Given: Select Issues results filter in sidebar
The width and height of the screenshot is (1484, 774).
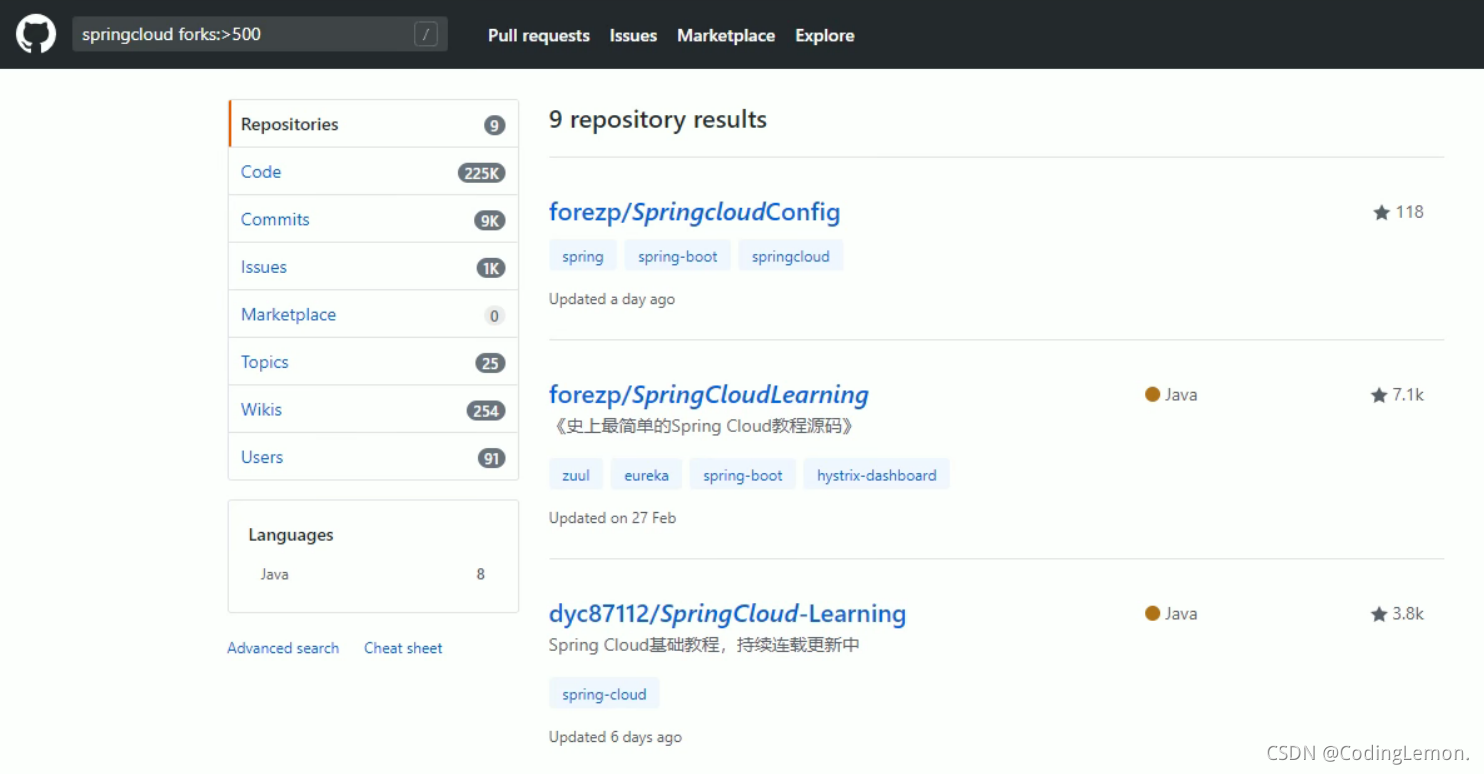Looking at the screenshot, I should coord(373,267).
